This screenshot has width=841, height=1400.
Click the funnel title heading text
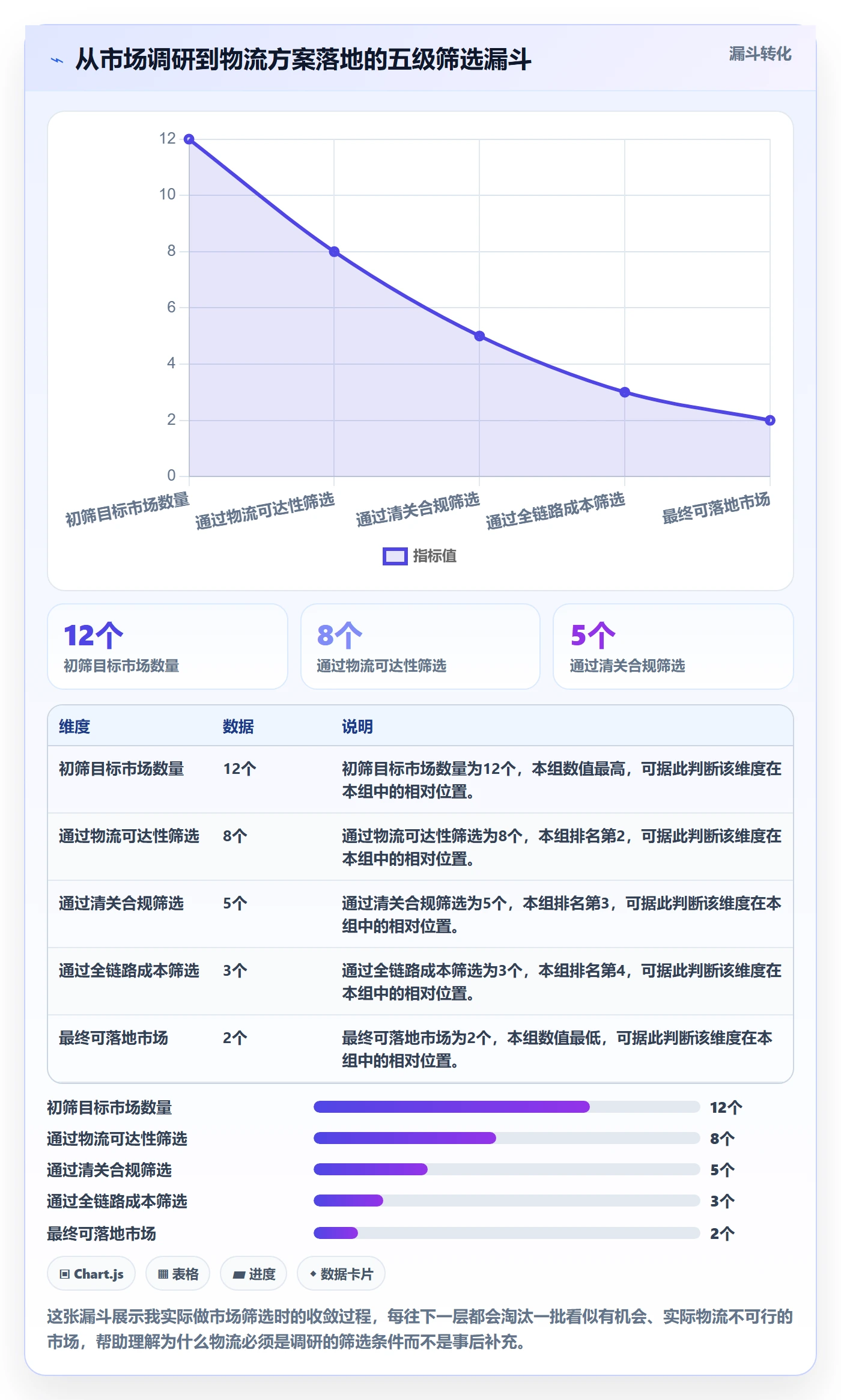[x=303, y=59]
